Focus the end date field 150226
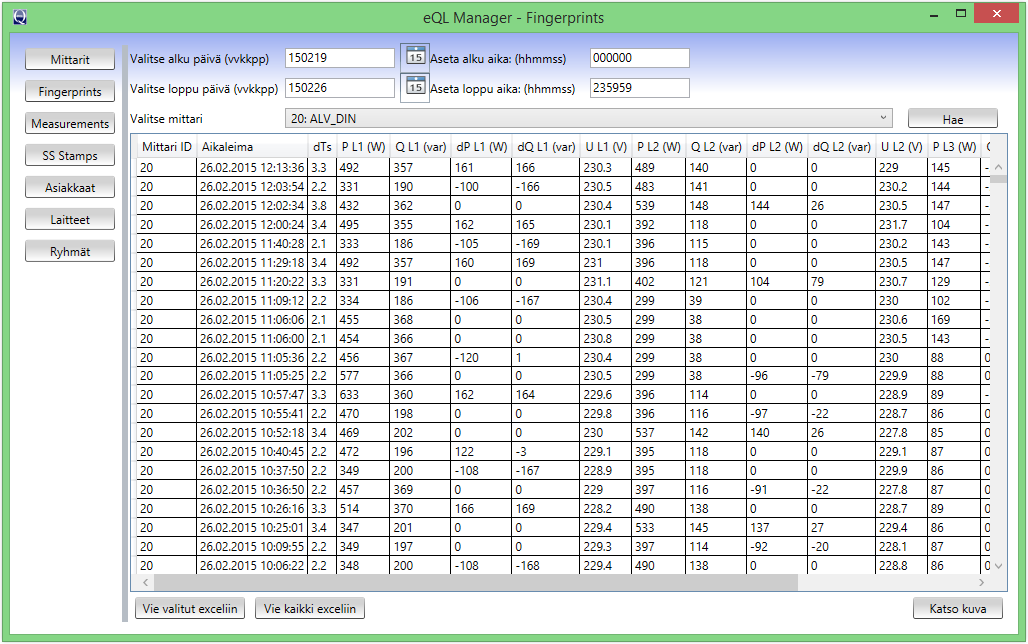This screenshot has width=1028, height=644. click(340, 88)
